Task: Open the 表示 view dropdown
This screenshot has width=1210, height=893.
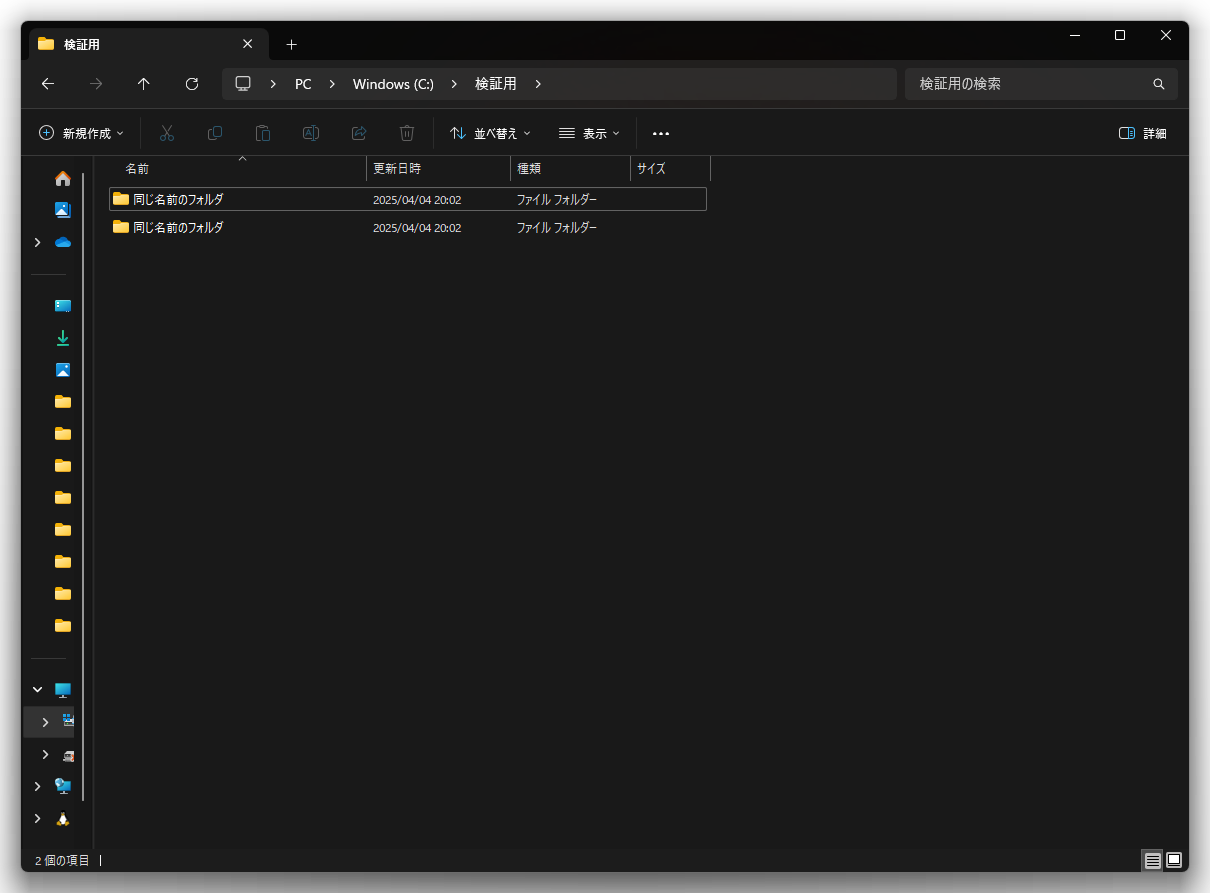Action: [590, 133]
